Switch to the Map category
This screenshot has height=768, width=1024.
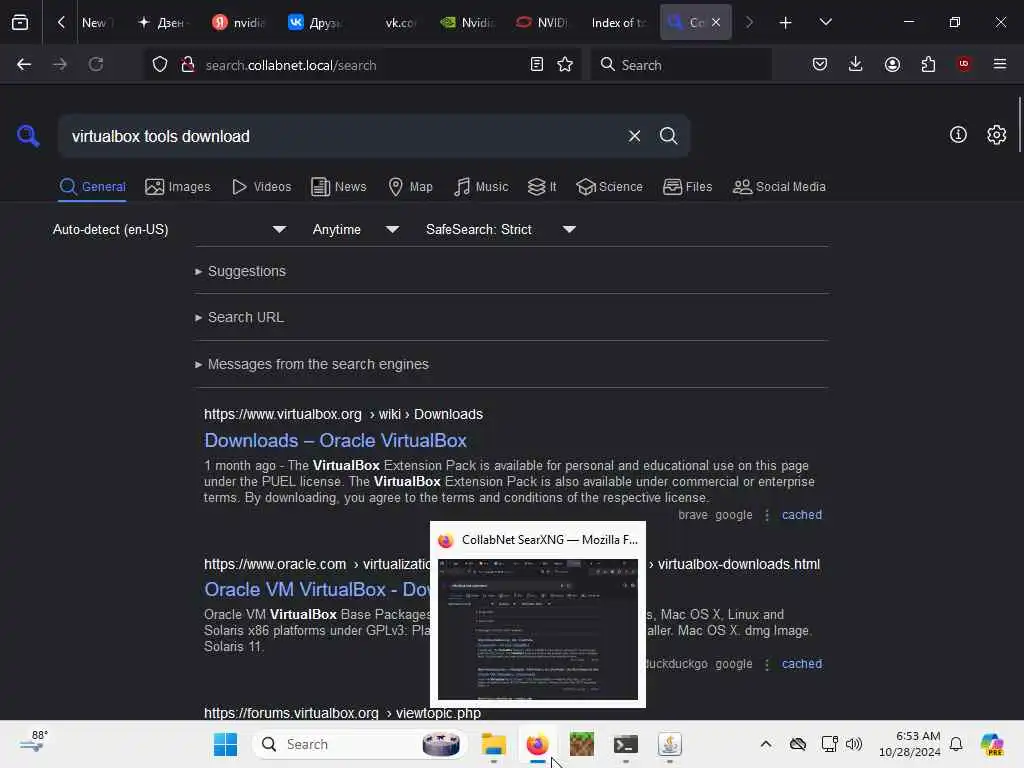click(x=410, y=187)
